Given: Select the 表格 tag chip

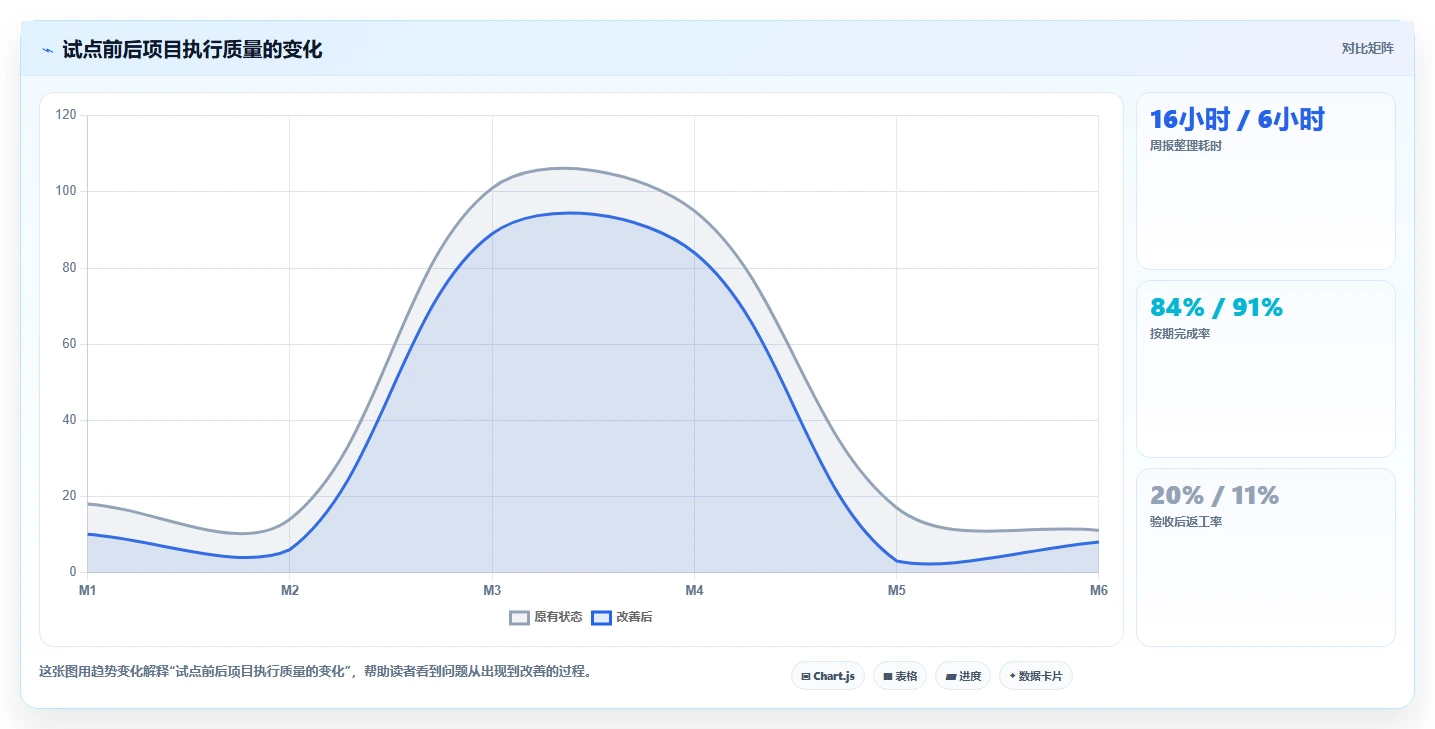Looking at the screenshot, I should click(900, 676).
